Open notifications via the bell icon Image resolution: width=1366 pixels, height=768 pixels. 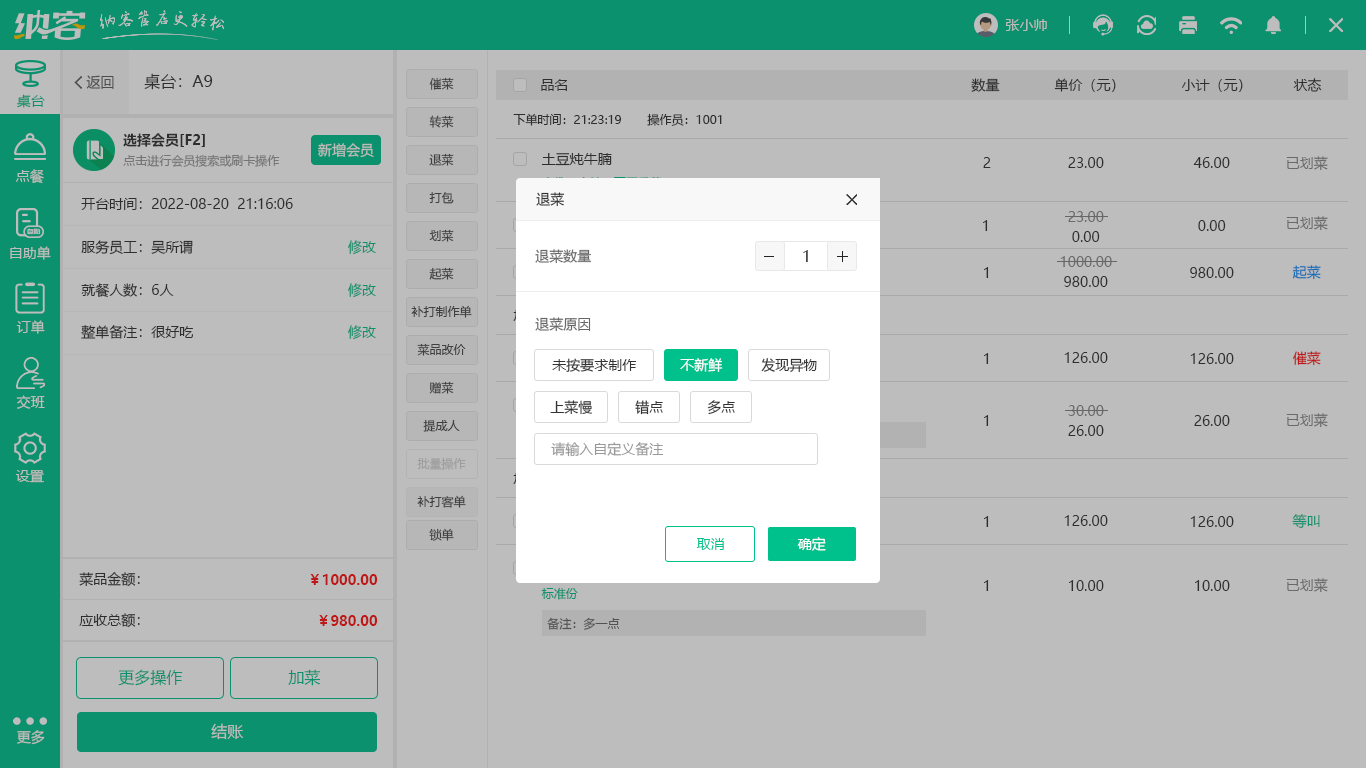click(x=1274, y=25)
